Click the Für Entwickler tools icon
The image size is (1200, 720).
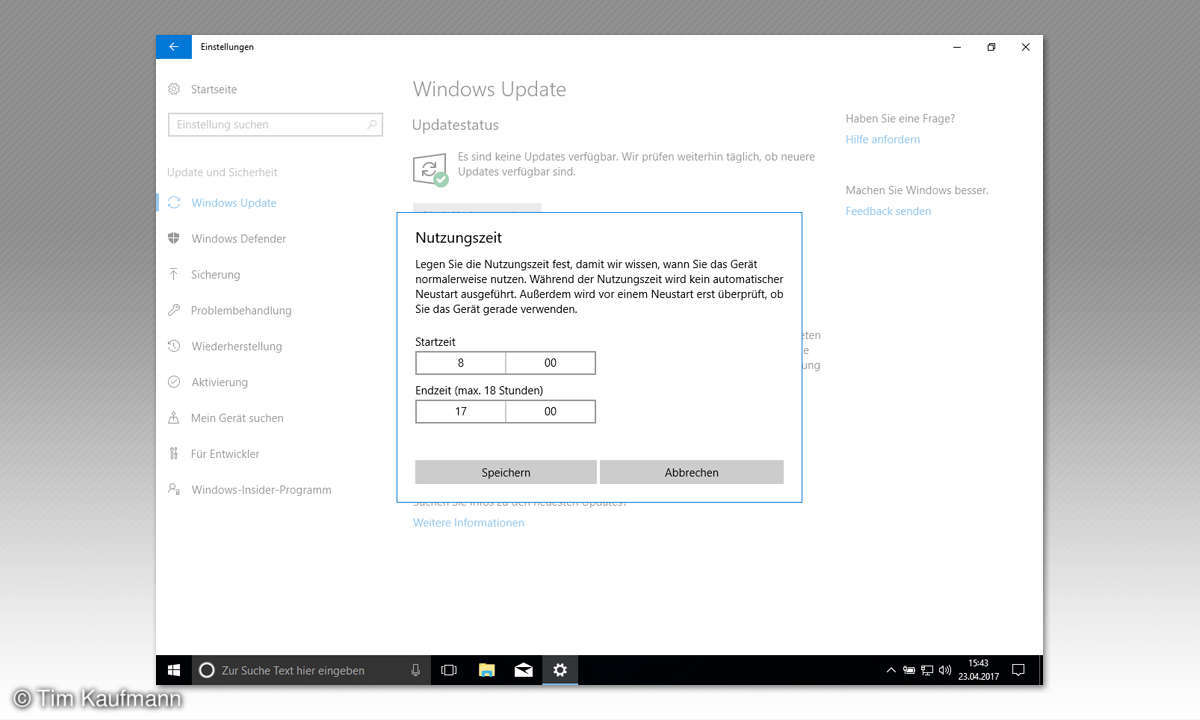point(174,454)
